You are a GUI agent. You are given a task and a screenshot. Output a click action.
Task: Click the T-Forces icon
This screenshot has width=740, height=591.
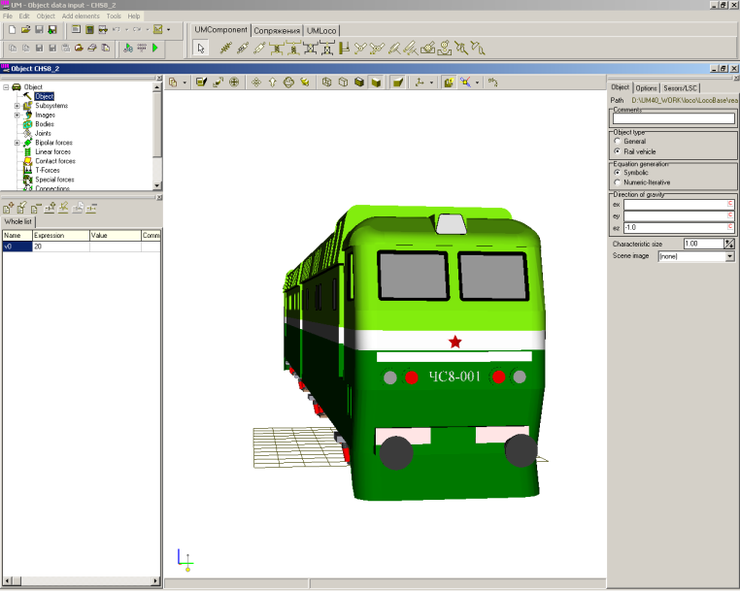pyautogui.click(x=27, y=170)
